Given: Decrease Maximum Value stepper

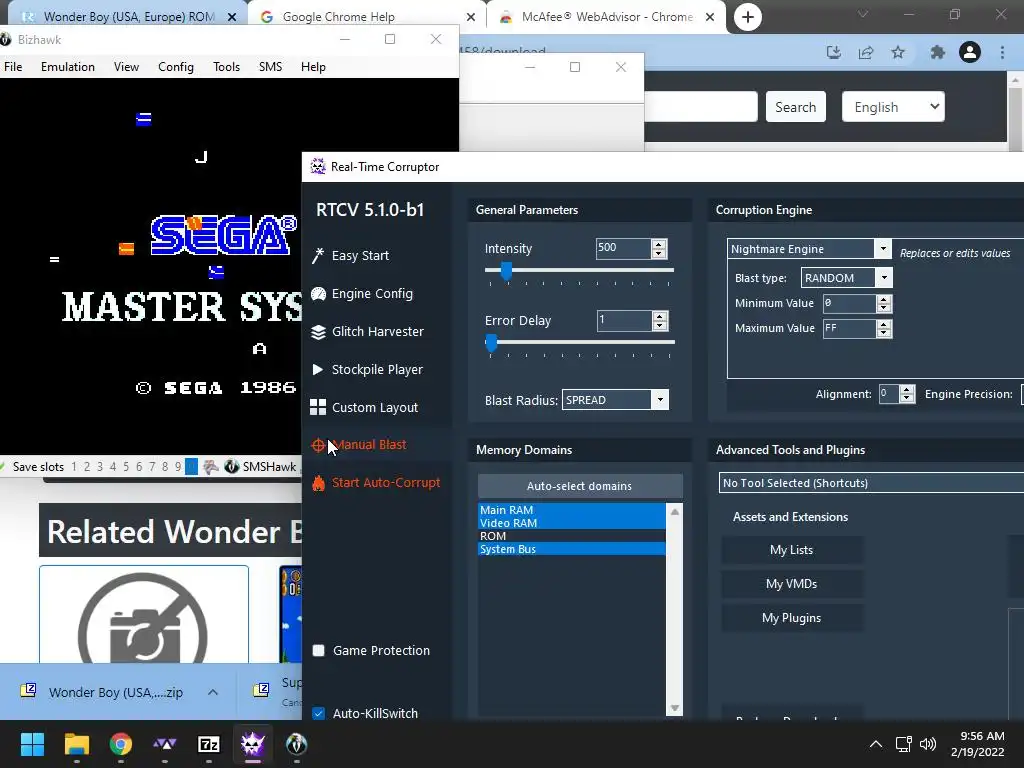Looking at the screenshot, I should (884, 332).
